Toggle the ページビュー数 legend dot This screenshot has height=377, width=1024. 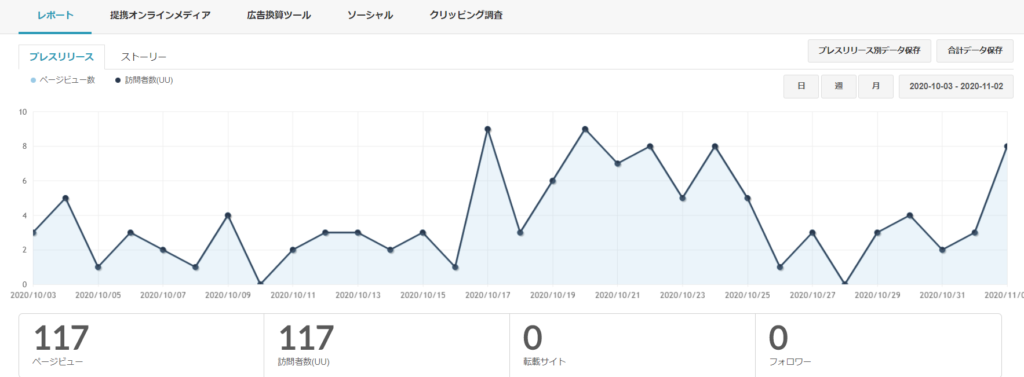[33, 80]
